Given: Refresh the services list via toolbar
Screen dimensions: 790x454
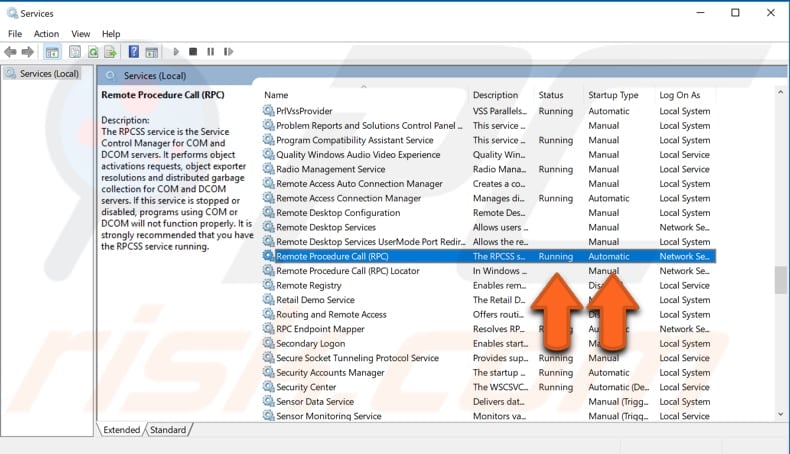Looking at the screenshot, I should click(93, 51).
